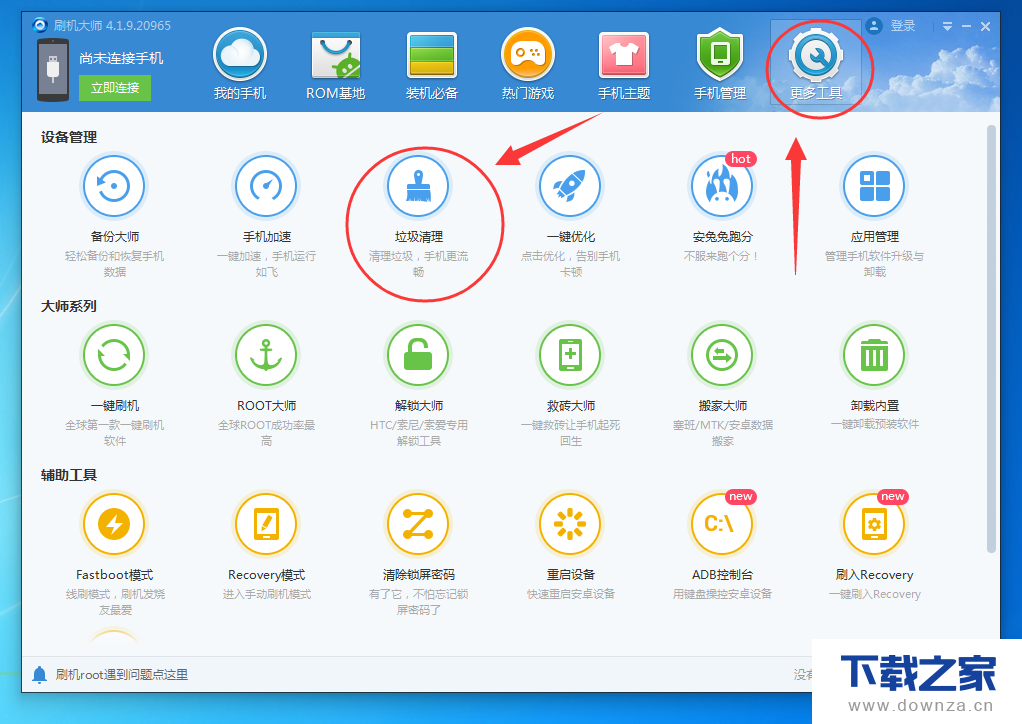
Task: Open ROOT大师 anchor icon
Action: point(266,355)
